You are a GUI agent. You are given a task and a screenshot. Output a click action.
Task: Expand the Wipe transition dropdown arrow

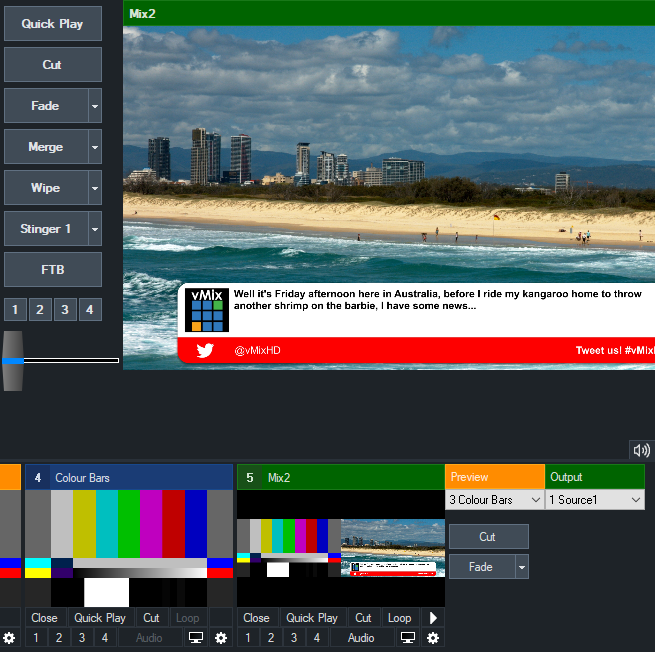point(95,188)
